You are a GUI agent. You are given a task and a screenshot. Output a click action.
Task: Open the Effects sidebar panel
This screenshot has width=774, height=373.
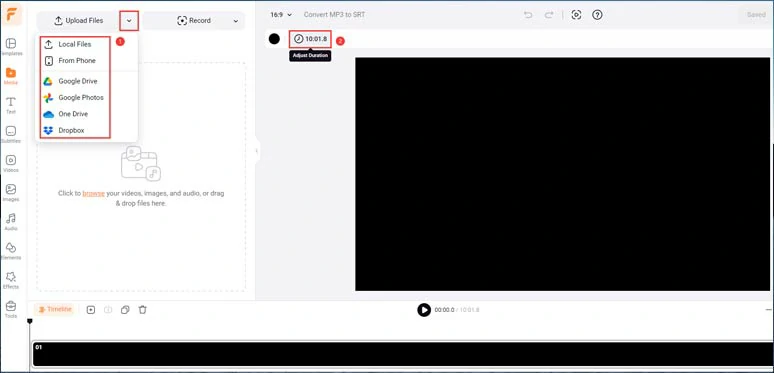pyautogui.click(x=11, y=280)
